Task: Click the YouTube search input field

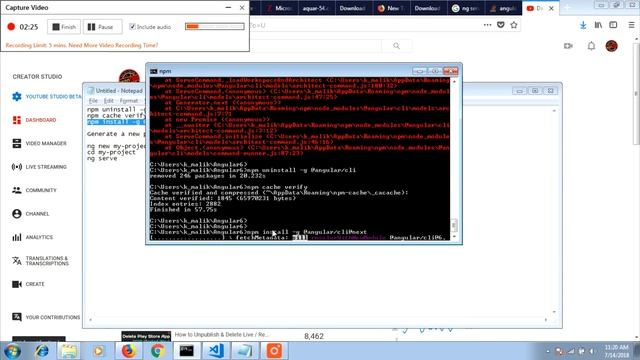Action: coord(316,46)
